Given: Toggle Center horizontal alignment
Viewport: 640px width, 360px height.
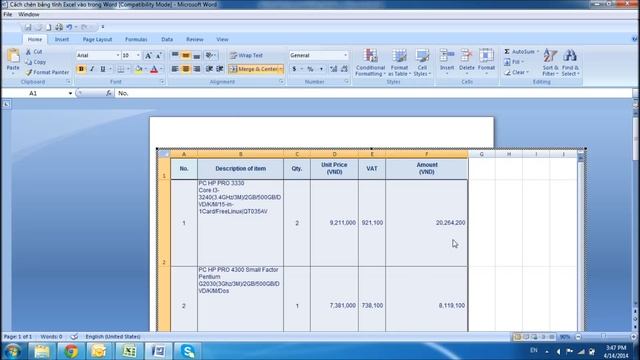Looking at the screenshot, I should point(186,69).
